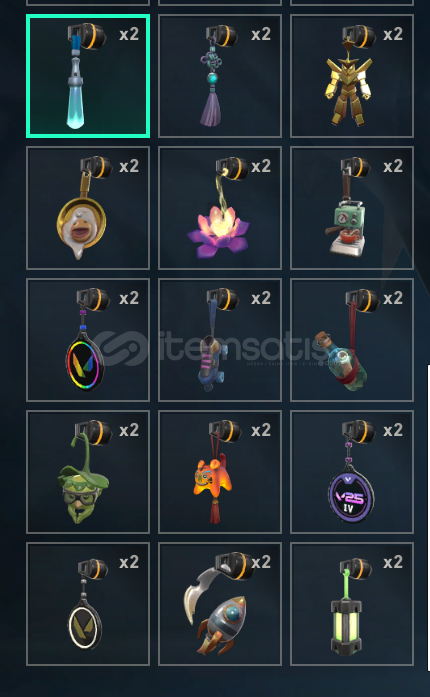Click the itemsatış watermark logo
This screenshot has height=697, width=430.
click(213, 349)
